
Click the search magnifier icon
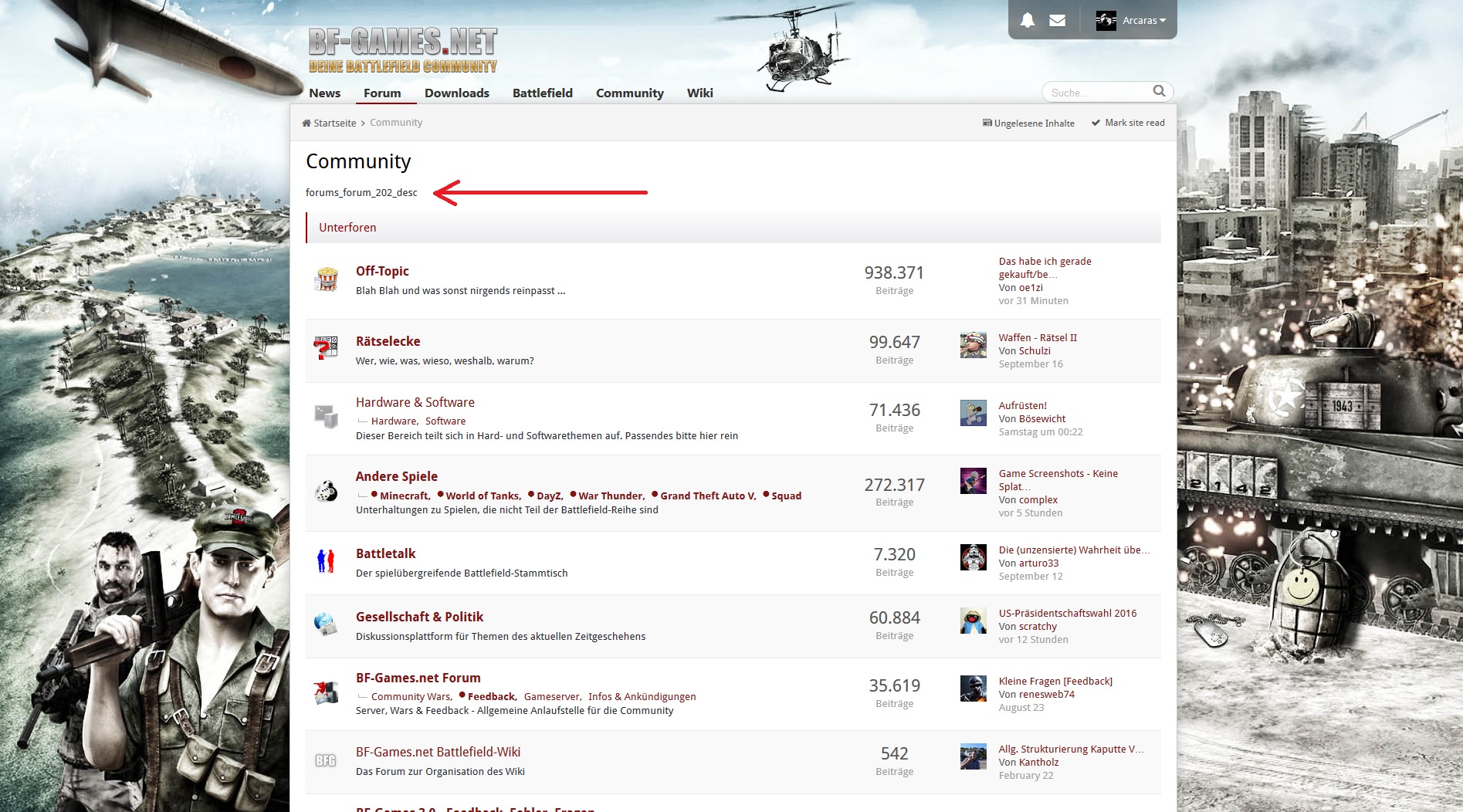(x=1159, y=91)
